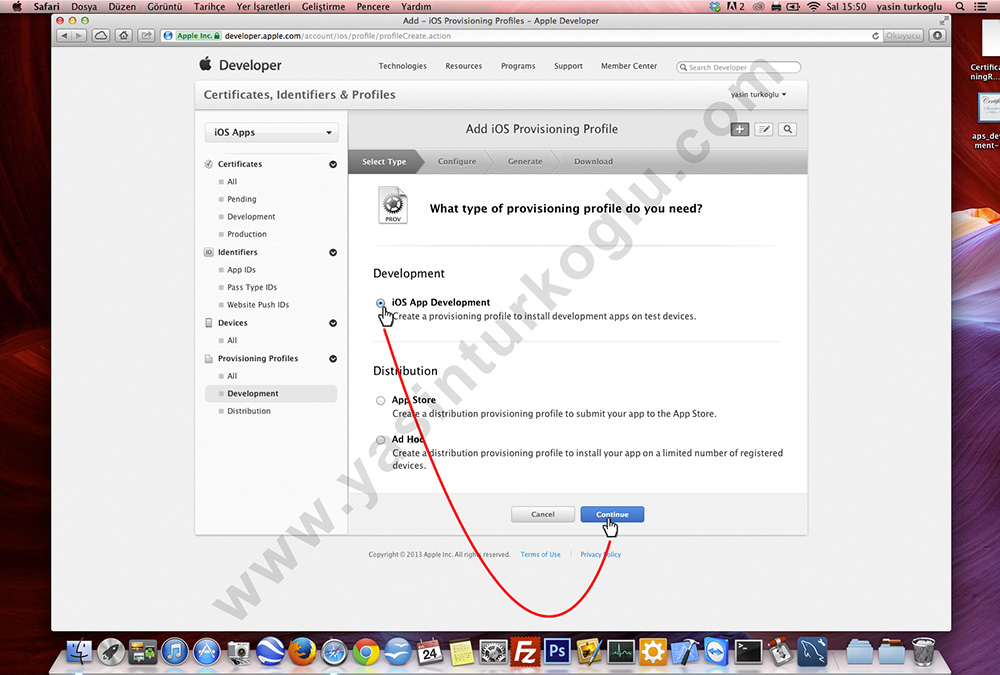This screenshot has height=675, width=1000.
Task: Click the Safari home icon
Action: [x=124, y=36]
